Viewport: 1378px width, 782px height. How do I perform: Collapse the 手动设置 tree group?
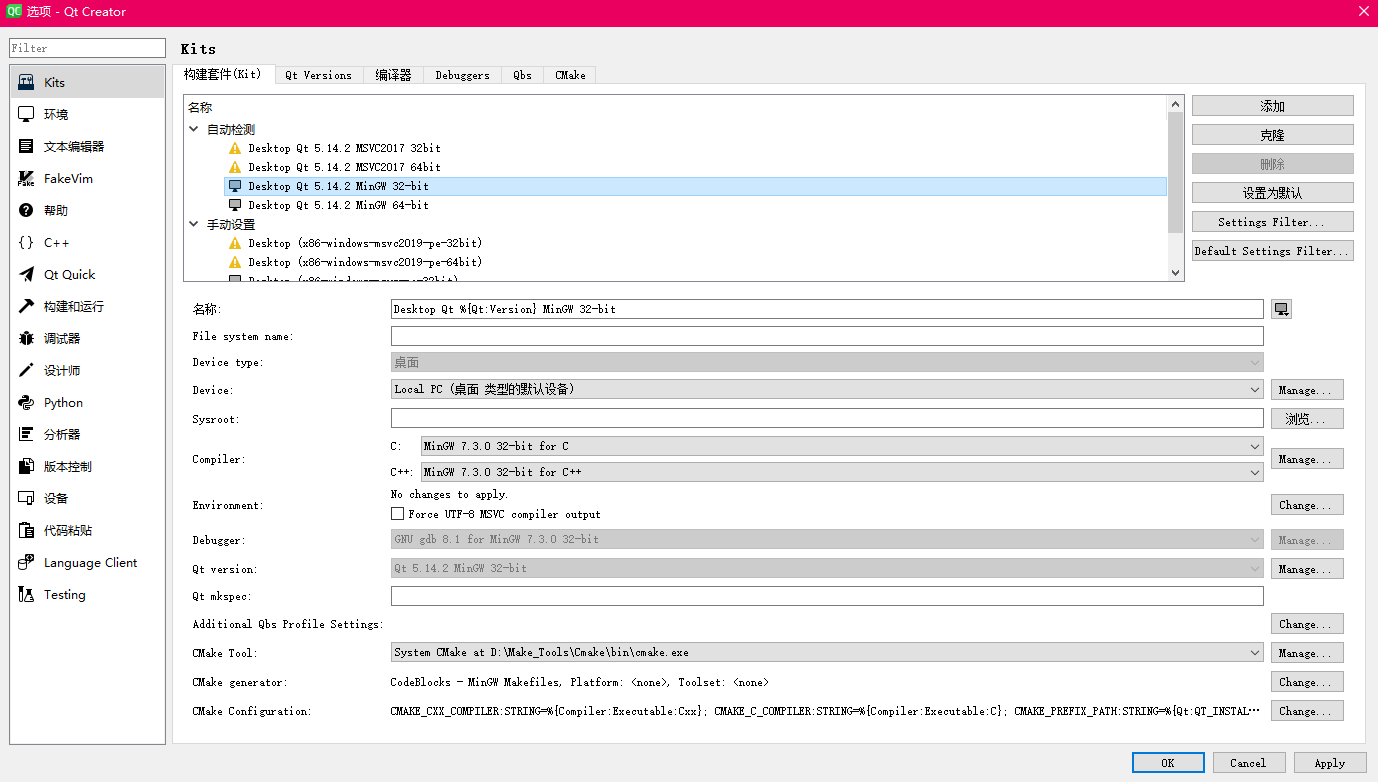(194, 224)
